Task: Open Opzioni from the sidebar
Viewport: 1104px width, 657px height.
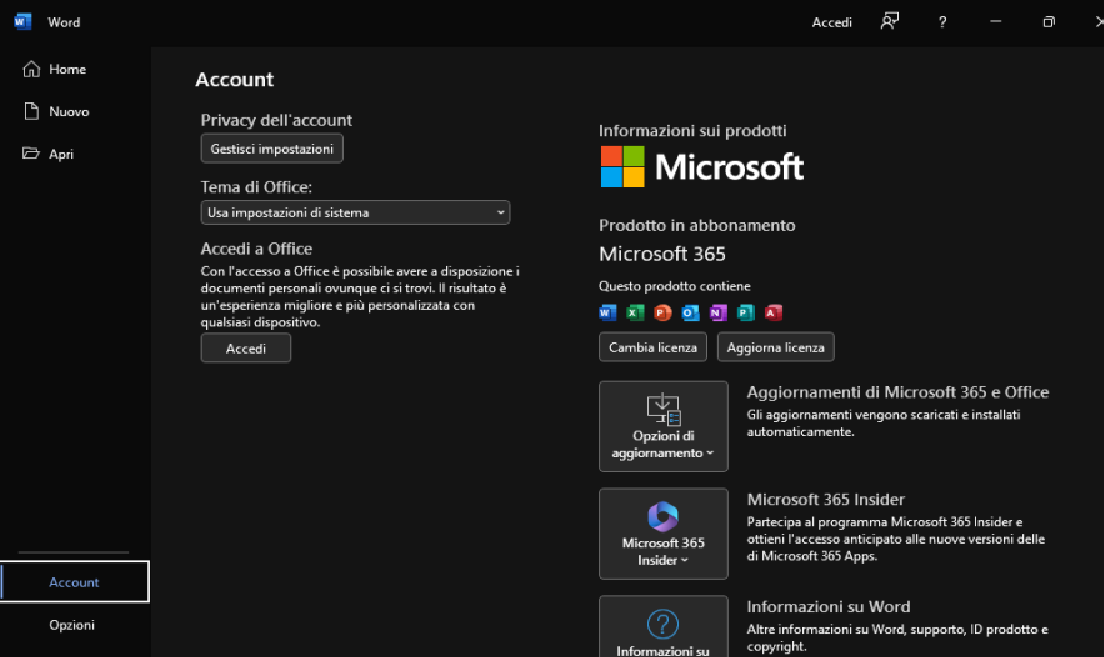Action: click(x=75, y=625)
